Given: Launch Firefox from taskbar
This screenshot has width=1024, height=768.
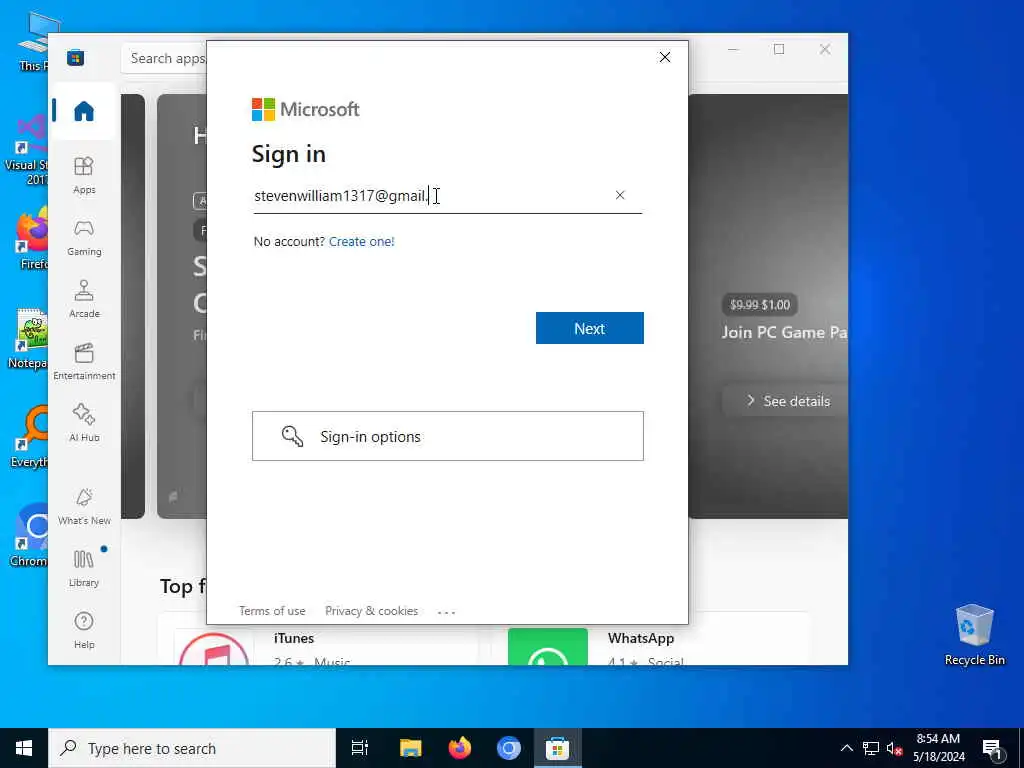Looking at the screenshot, I should [x=460, y=748].
